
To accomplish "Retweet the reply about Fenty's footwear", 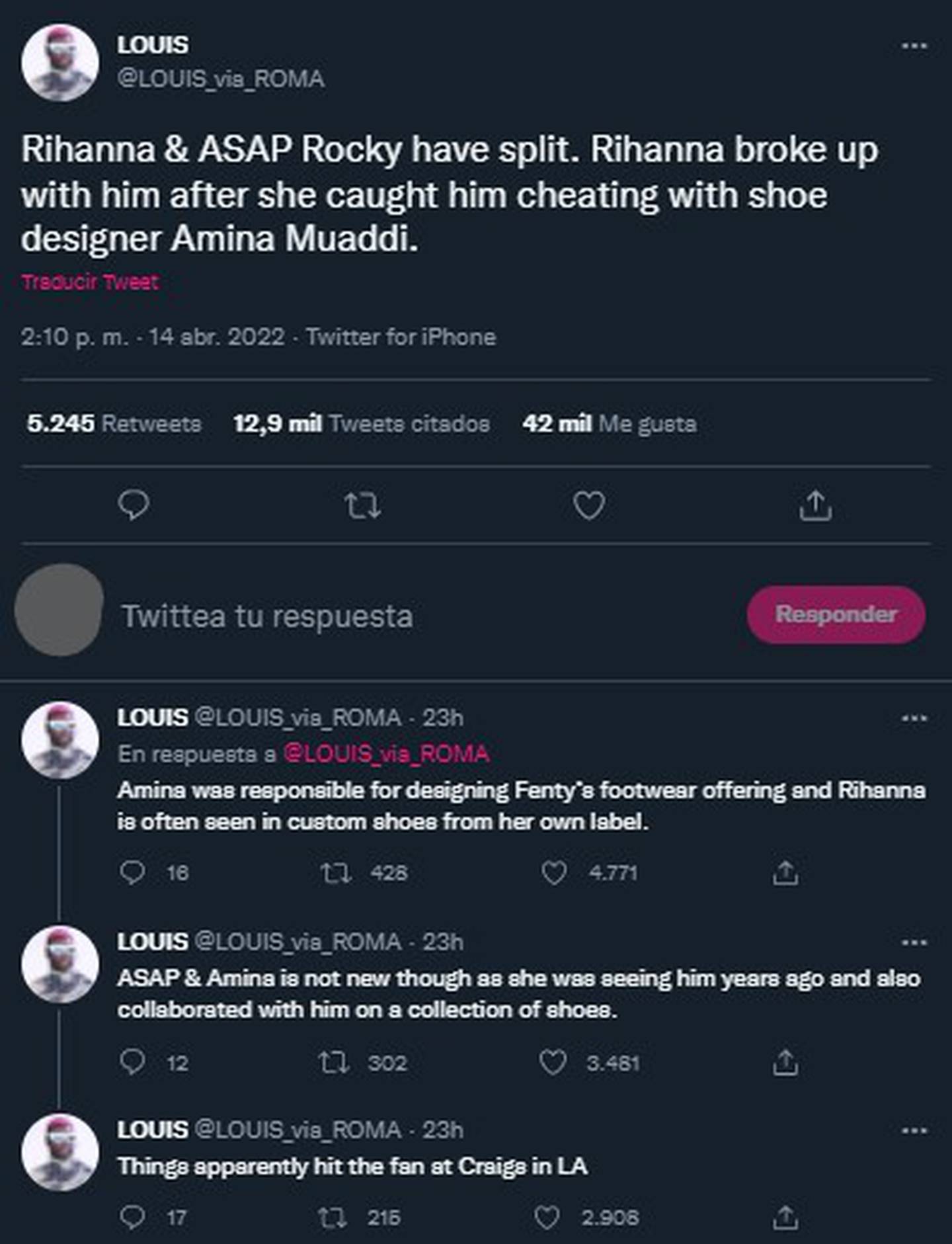I will click(x=335, y=873).
